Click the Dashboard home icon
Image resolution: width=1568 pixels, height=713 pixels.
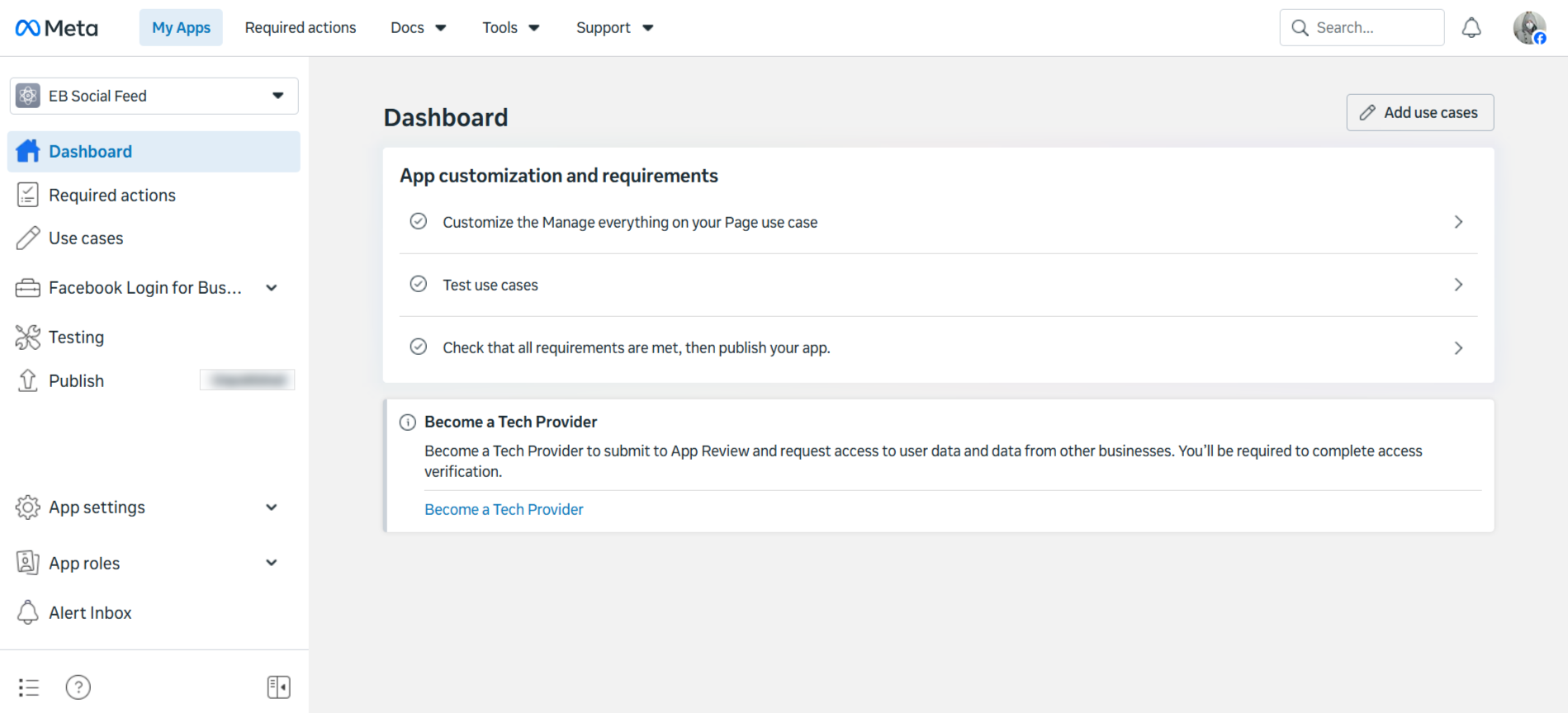[x=28, y=151]
